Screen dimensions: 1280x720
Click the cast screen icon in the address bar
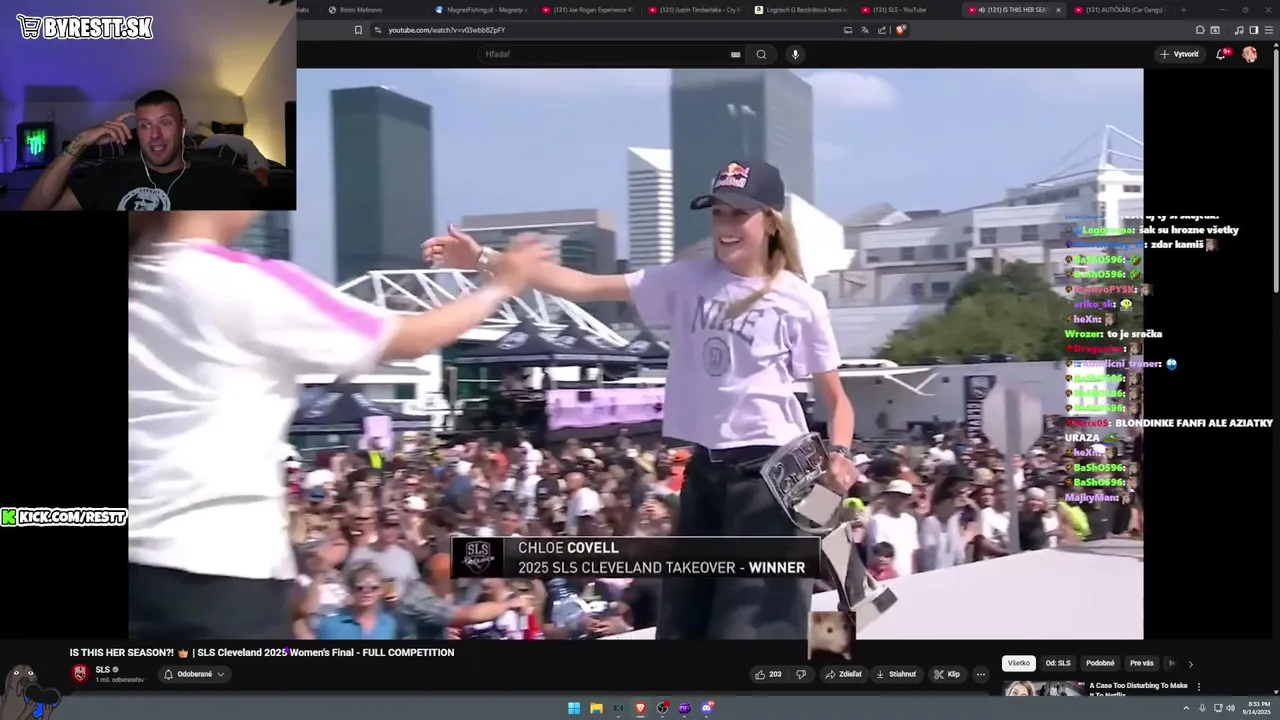coord(848,30)
